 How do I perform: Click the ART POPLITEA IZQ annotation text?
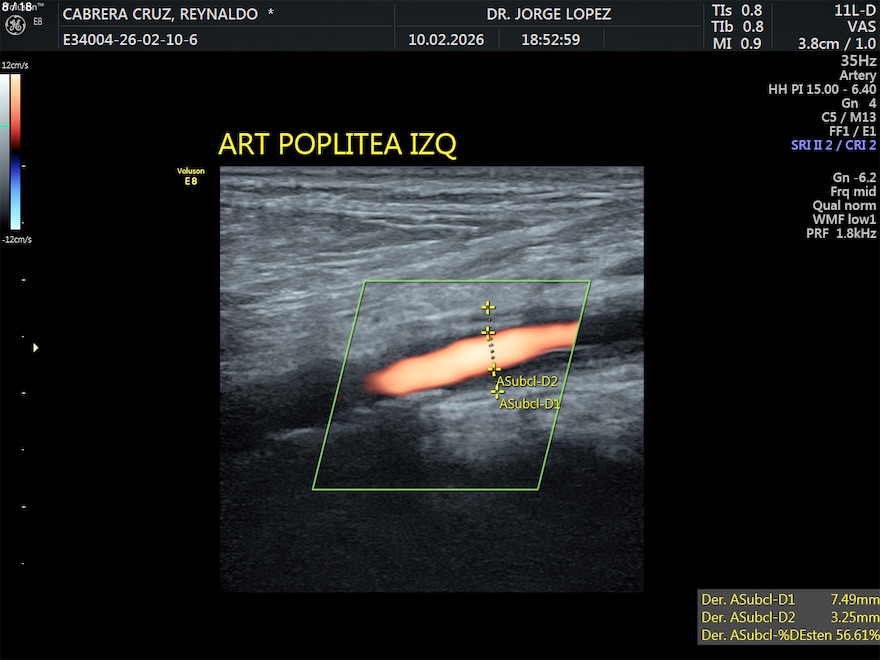(337, 145)
